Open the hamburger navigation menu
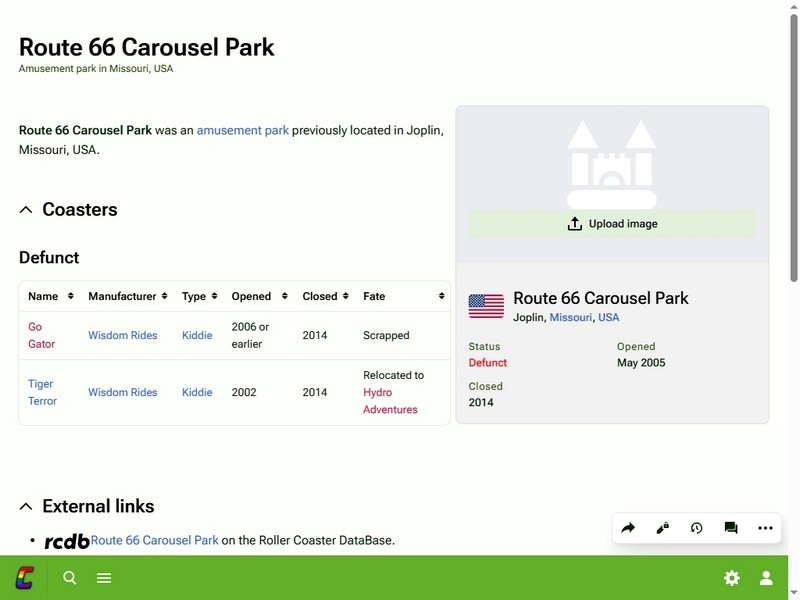Screen dimensions: 800x600 (104, 578)
